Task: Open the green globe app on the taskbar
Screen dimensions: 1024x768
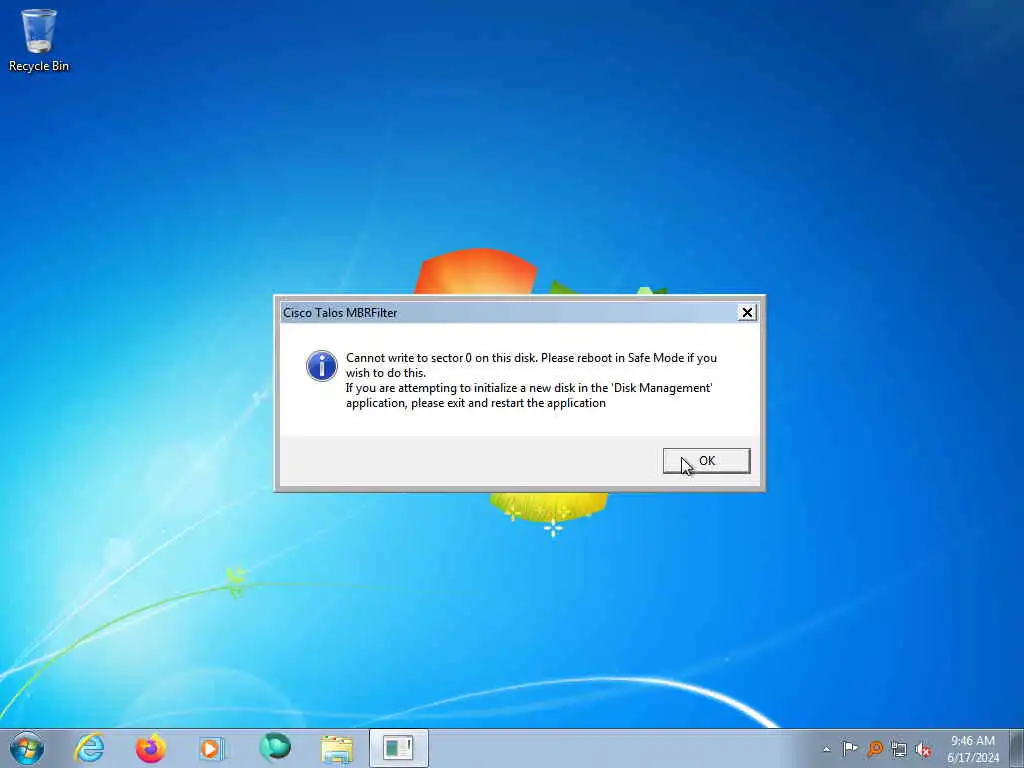Action: 274,748
